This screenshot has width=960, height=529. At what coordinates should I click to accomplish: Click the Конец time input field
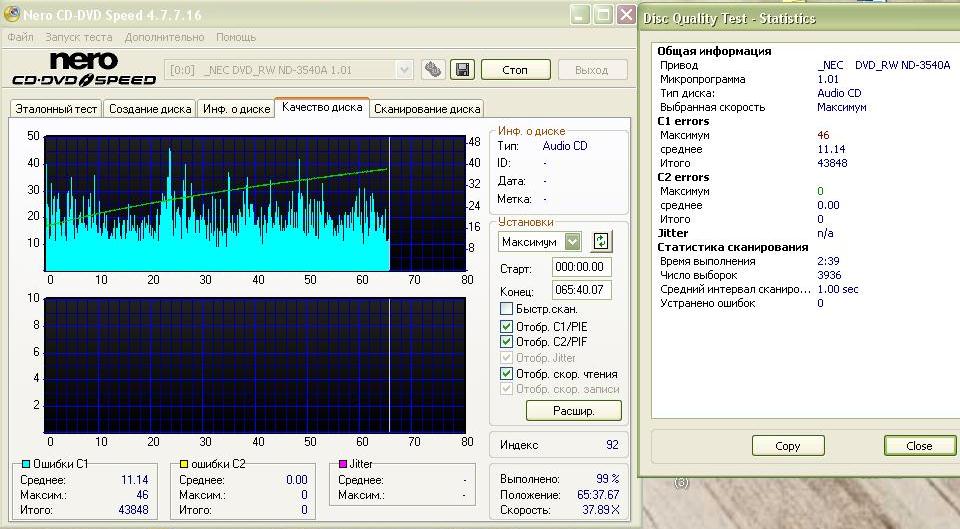coord(581,290)
